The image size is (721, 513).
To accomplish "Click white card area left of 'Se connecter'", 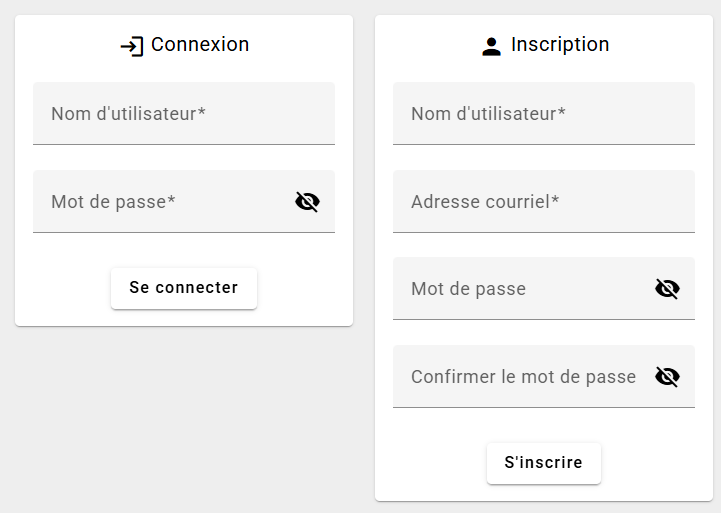I will (x=64, y=288).
